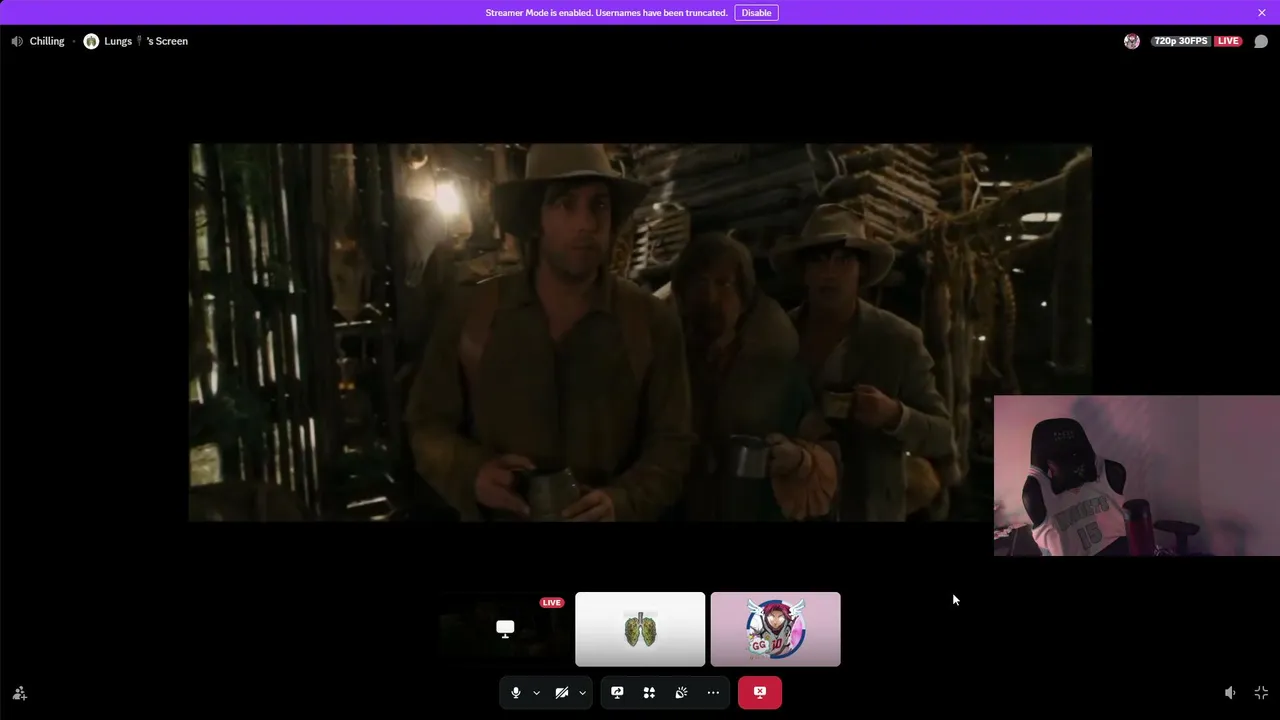Select the live screen share tile
The height and width of the screenshot is (720, 1280).
505,629
